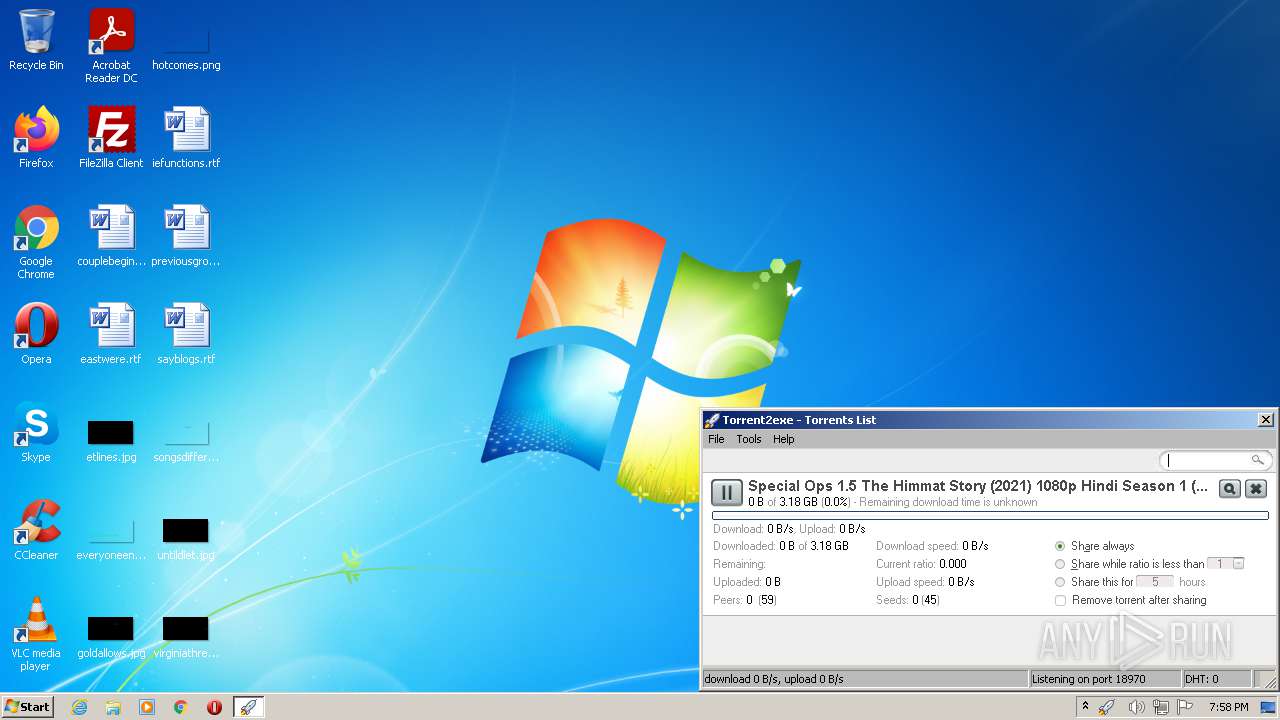The width and height of the screenshot is (1280, 720).
Task: Click the Show desktop button
Action: (x=1268, y=707)
